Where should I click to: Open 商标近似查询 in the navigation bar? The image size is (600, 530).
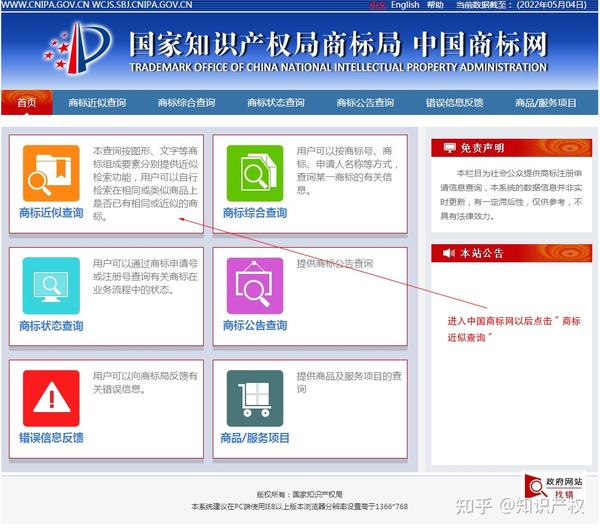[x=97, y=103]
